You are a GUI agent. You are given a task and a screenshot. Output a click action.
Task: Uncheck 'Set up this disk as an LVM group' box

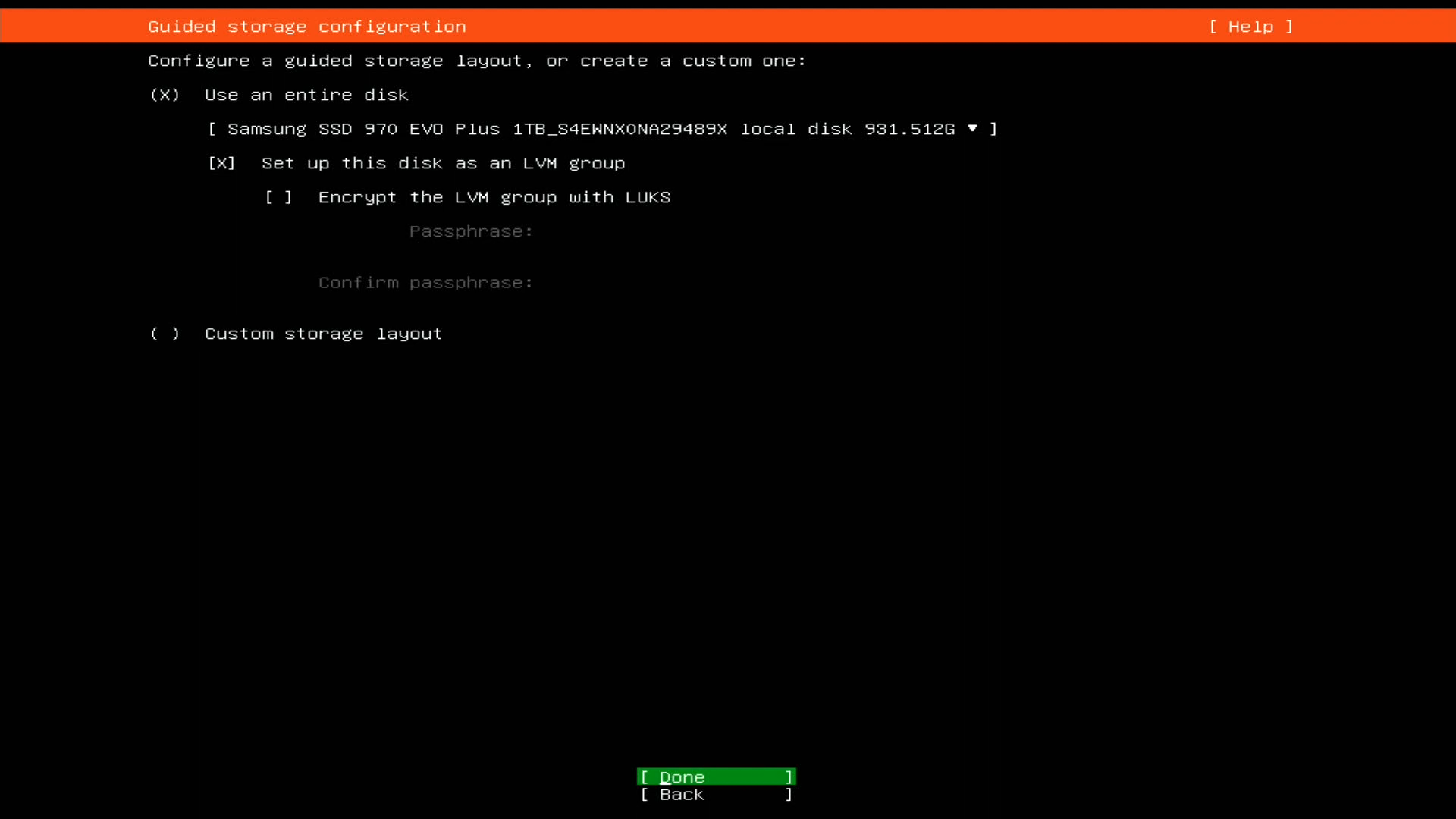tap(221, 163)
